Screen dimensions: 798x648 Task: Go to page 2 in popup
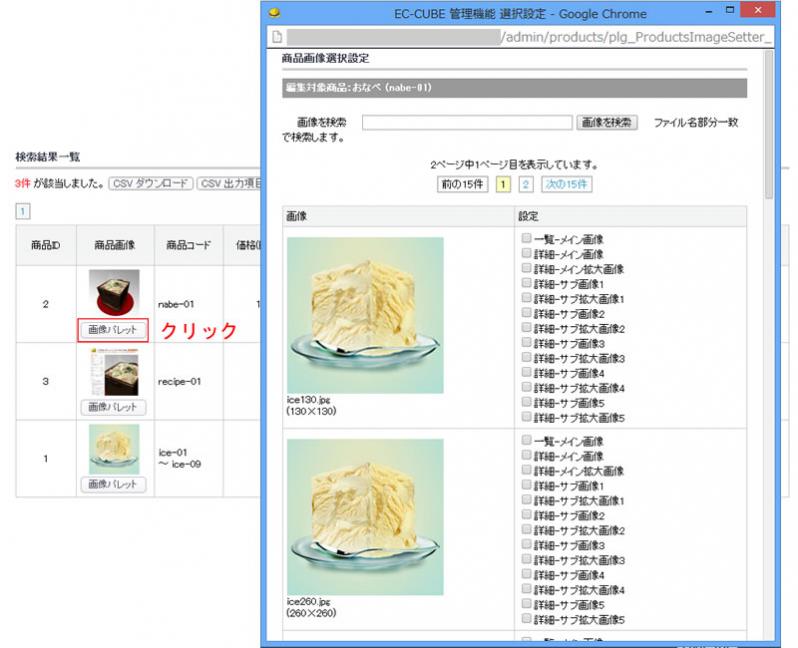[x=526, y=184]
